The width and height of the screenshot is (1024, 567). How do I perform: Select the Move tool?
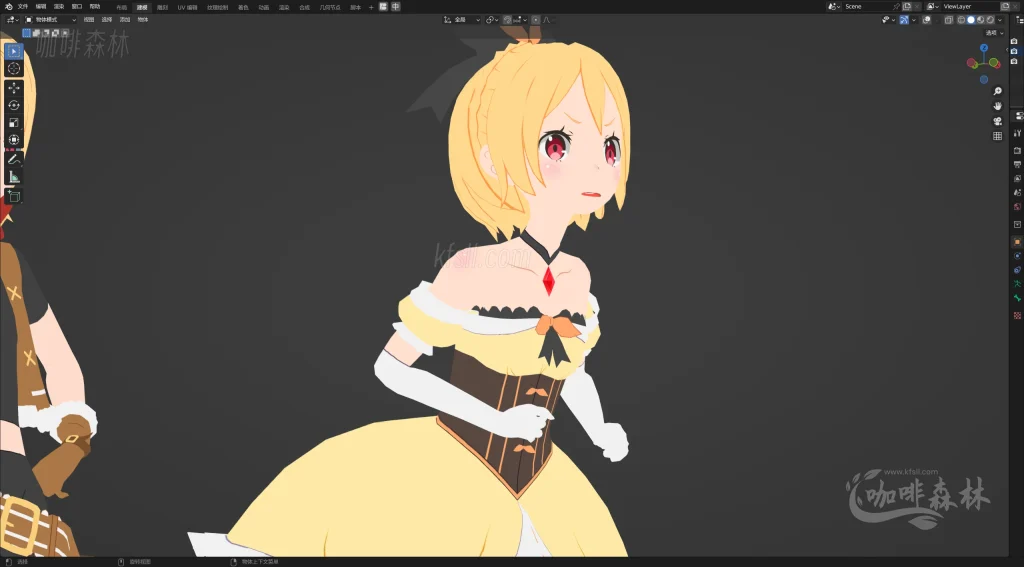[14, 88]
